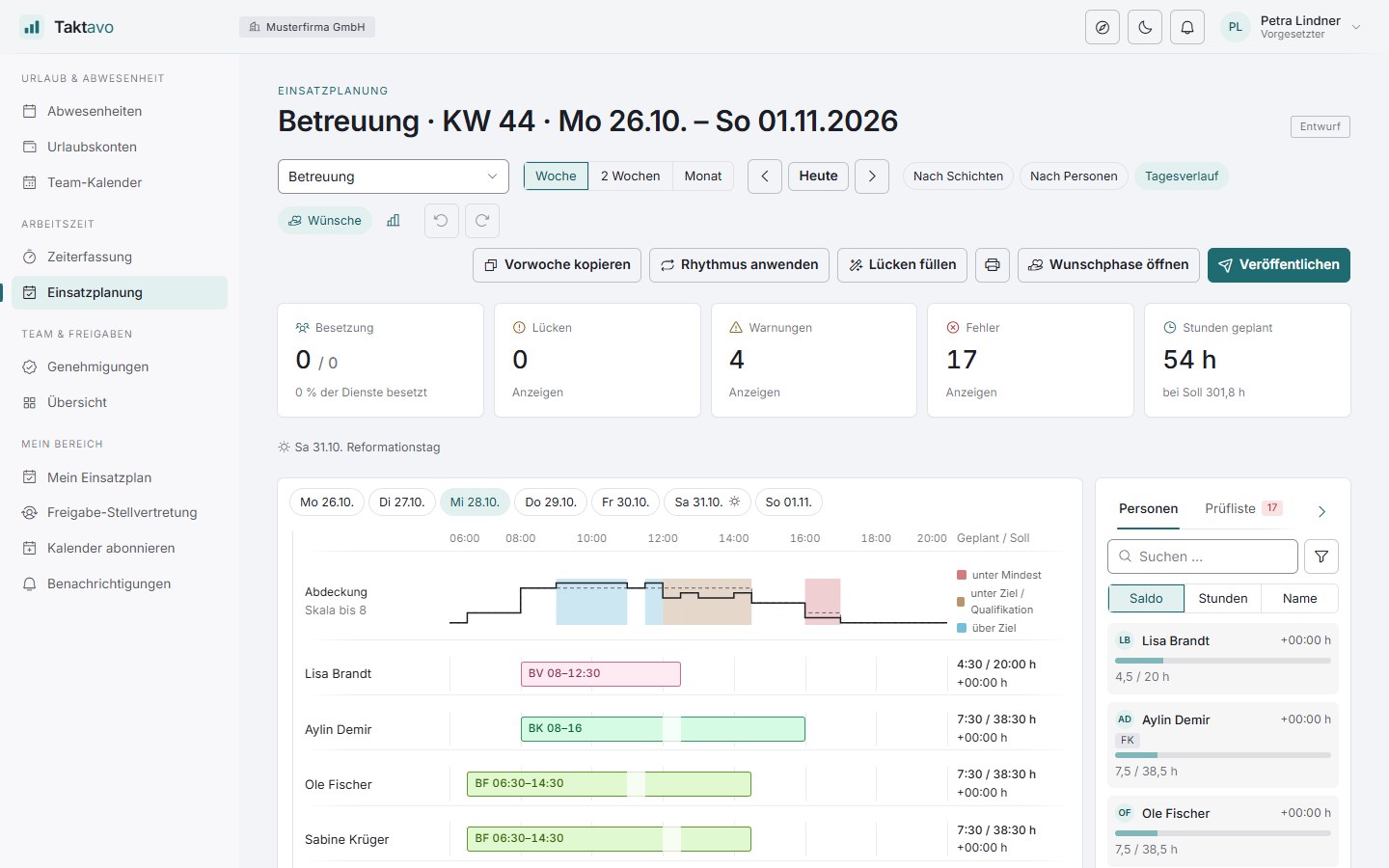Select the Nach Personen view
Viewport: 1389px width, 868px height.
click(1074, 176)
